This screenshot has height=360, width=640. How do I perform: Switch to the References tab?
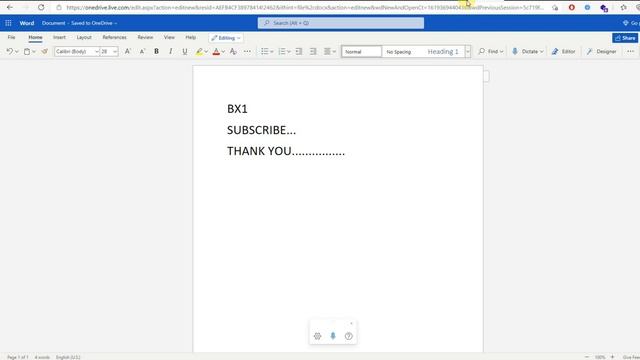114,37
